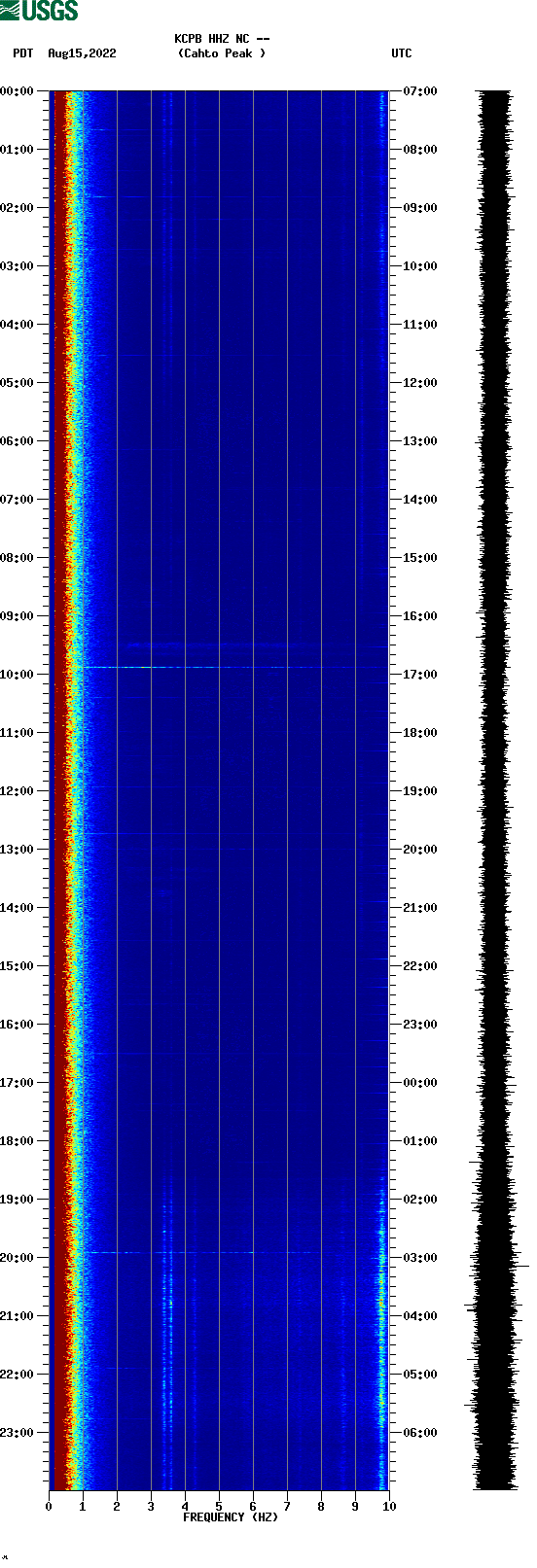Image resolution: width=537 pixels, height=1568 pixels.
Task: Click the PDT timezone label
Action: pyautogui.click(x=22, y=53)
